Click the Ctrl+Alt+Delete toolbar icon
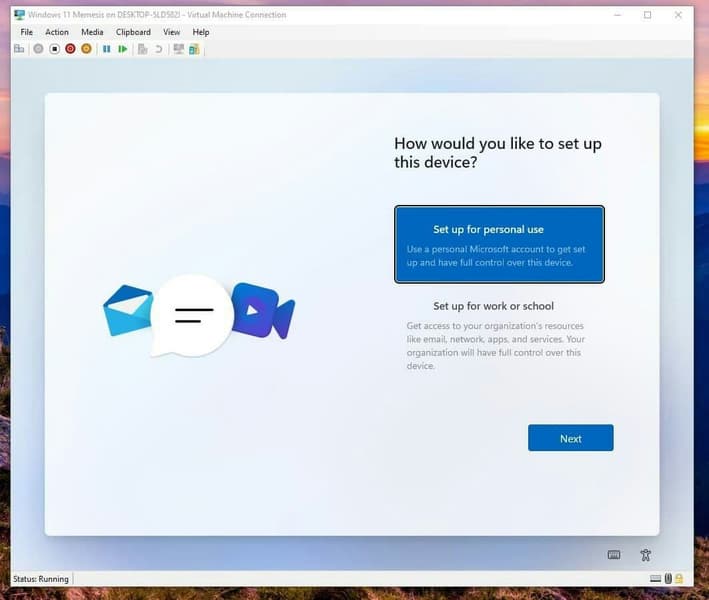709x600 pixels. (19, 49)
